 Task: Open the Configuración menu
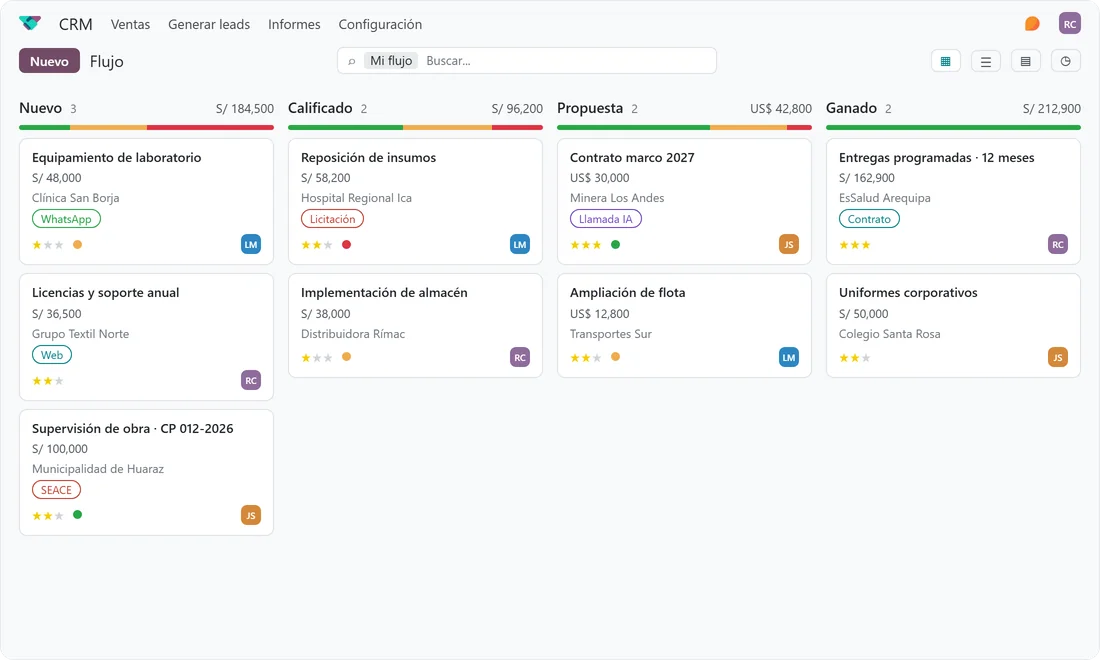coord(380,24)
